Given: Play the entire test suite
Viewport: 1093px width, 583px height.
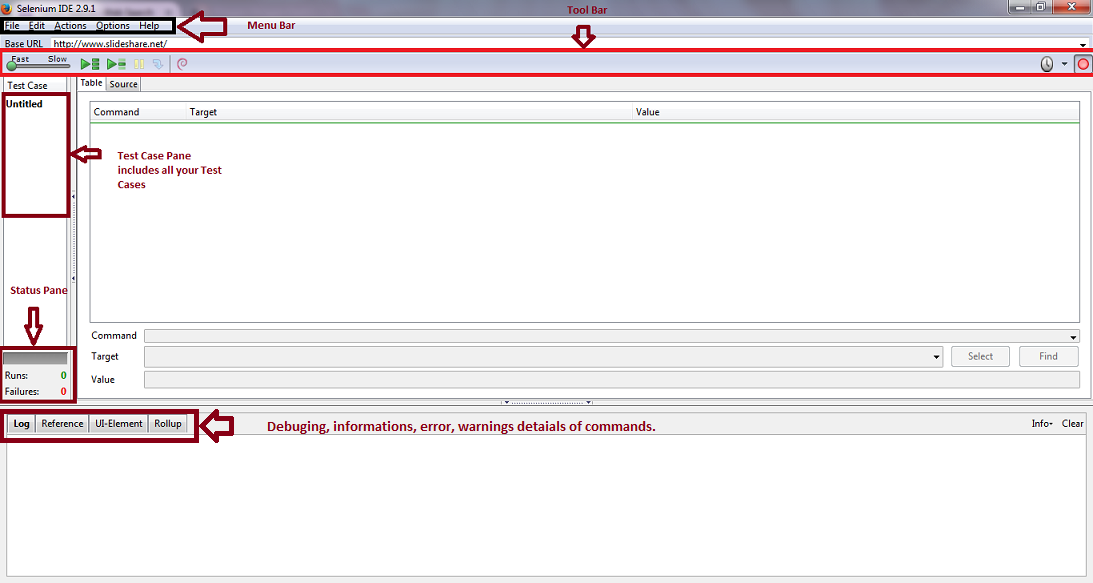Looking at the screenshot, I should (88, 63).
